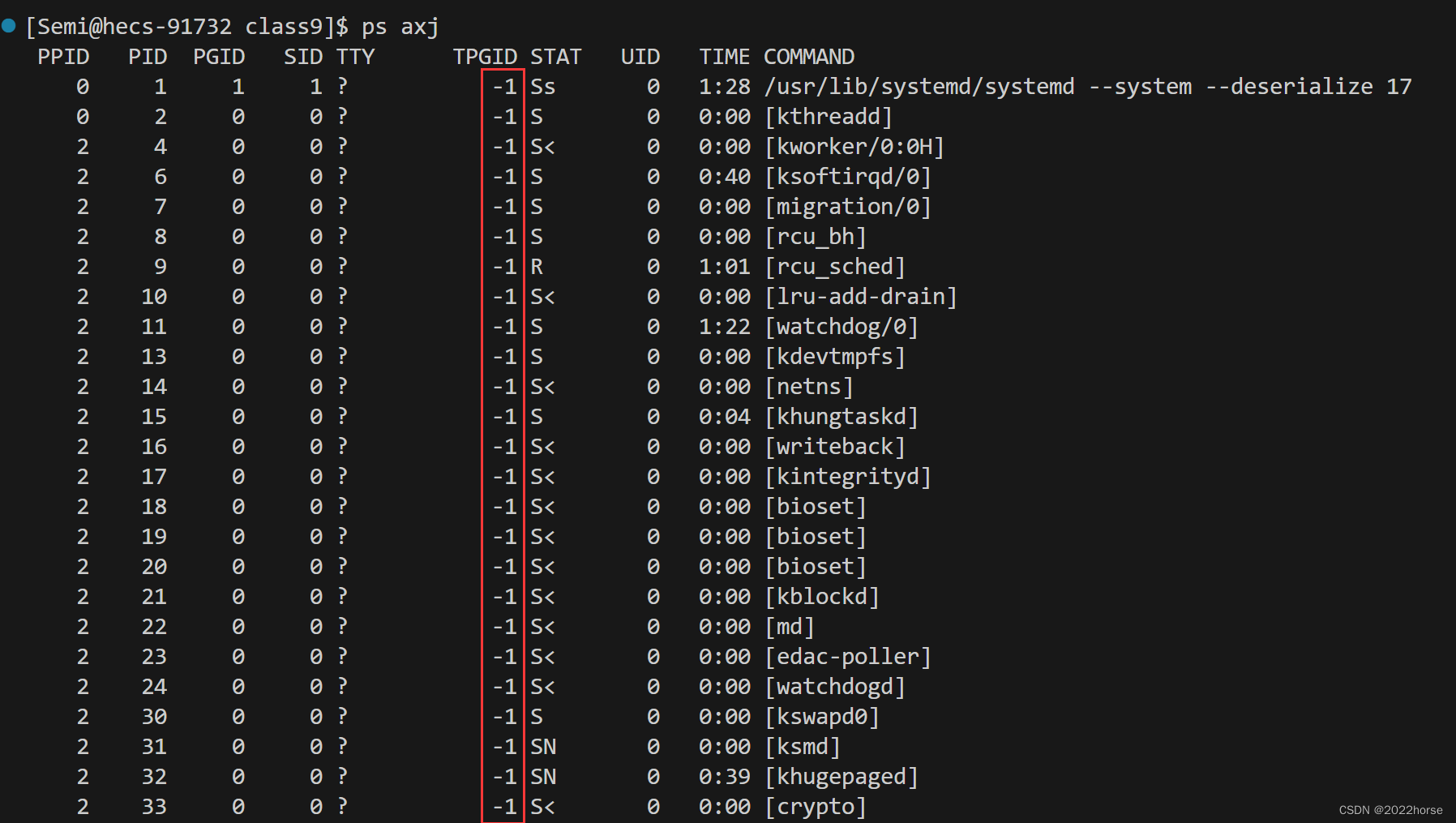This screenshot has width=1456, height=823.
Task: Click the 1:01 time of rcu_sched
Action: 725,267
